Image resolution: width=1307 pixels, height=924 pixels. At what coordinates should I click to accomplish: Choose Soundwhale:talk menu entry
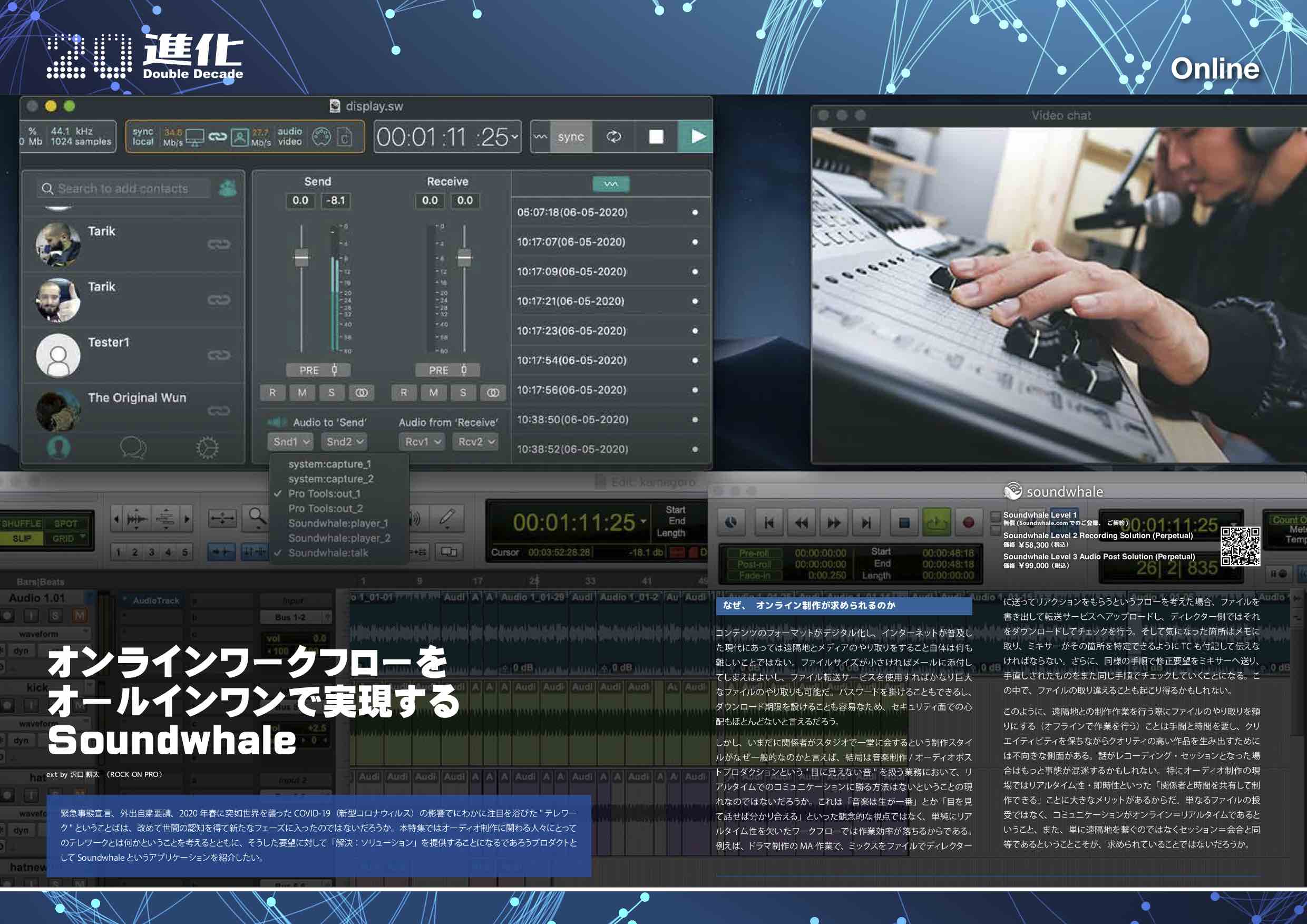tap(339, 553)
